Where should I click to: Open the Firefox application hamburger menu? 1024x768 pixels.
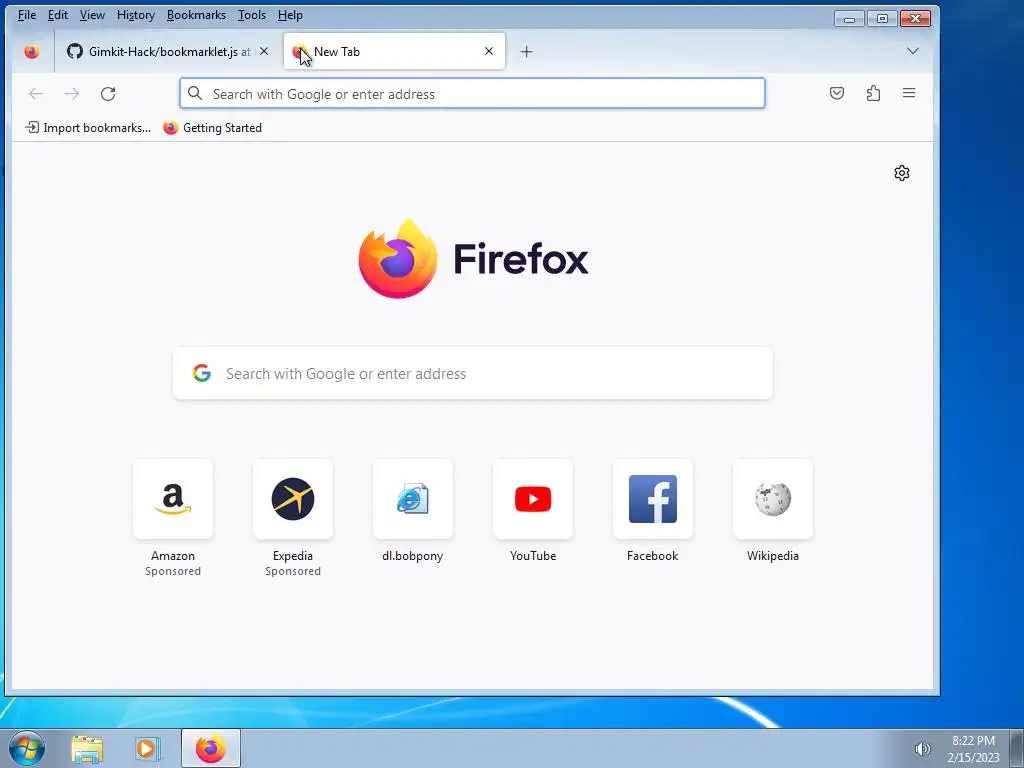(908, 93)
